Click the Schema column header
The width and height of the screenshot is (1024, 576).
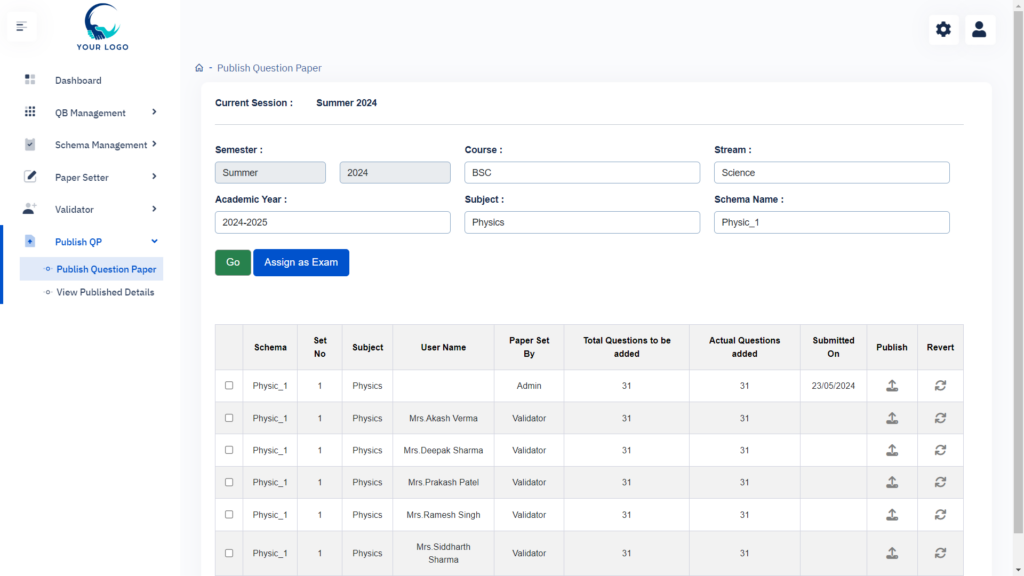tap(270, 347)
